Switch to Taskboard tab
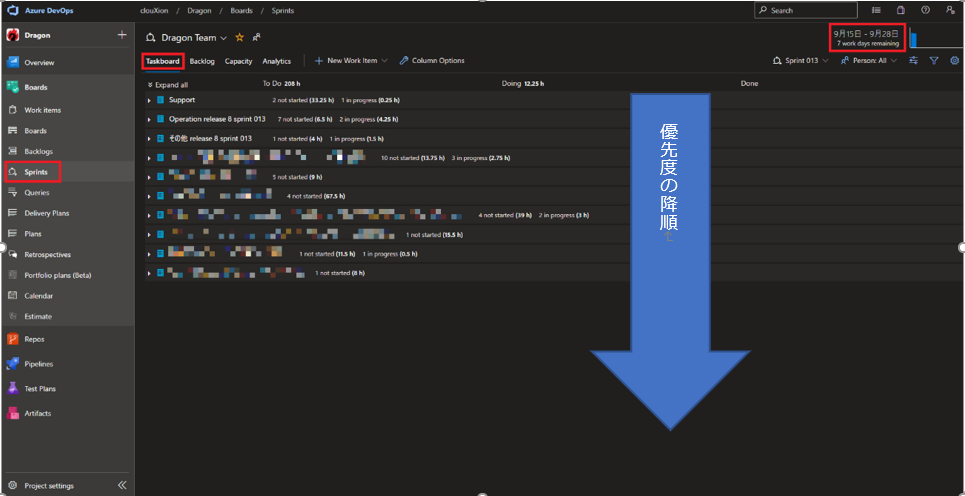Image resolution: width=965 pixels, height=496 pixels. coord(162,61)
